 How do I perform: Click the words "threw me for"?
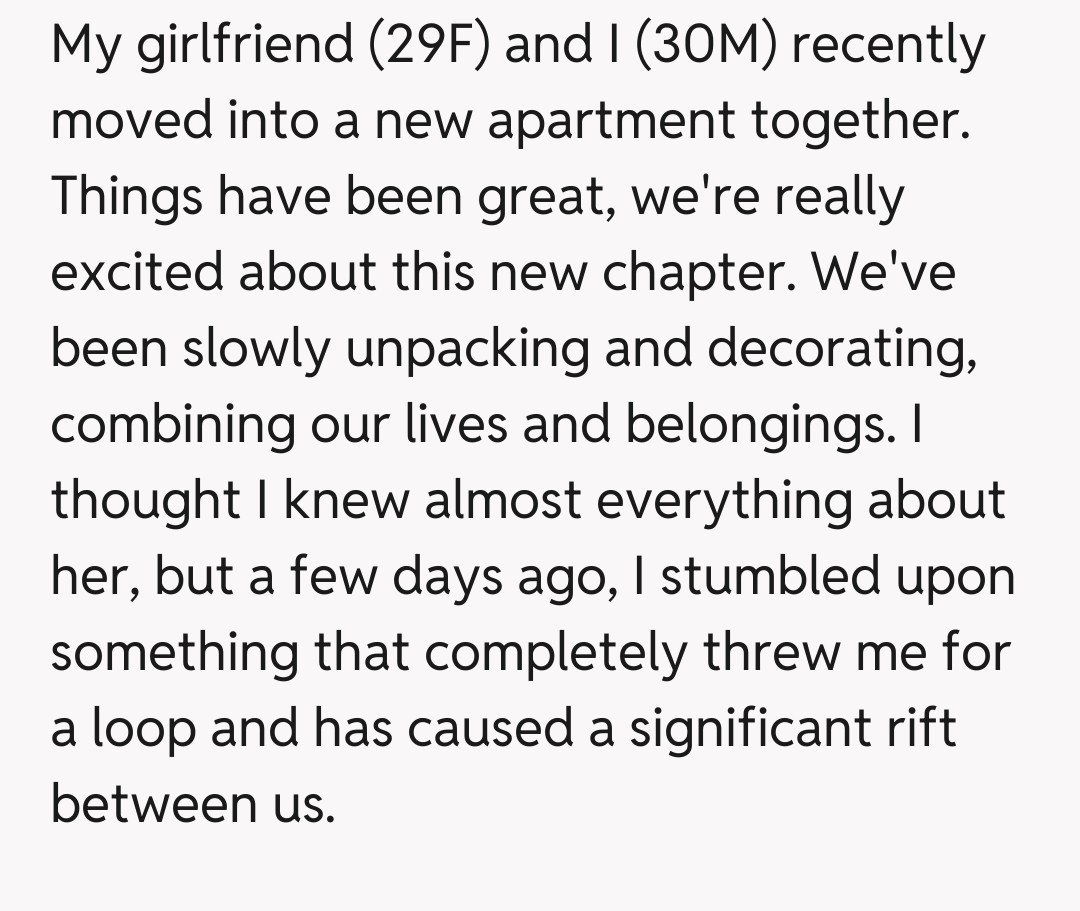pyautogui.click(x=857, y=653)
